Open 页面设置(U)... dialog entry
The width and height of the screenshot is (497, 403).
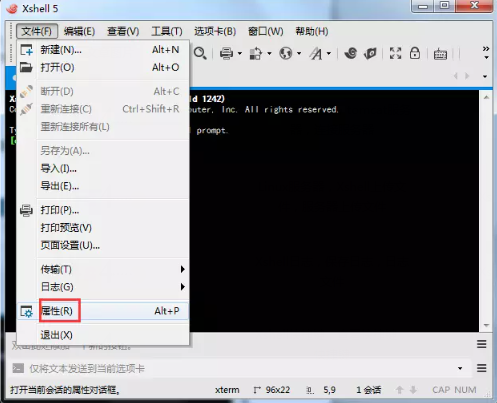pyautogui.click(x=103, y=245)
